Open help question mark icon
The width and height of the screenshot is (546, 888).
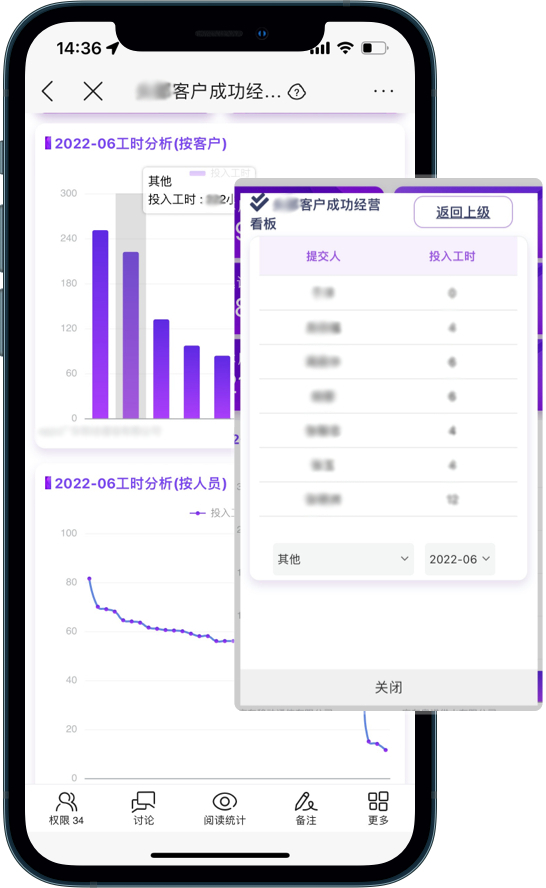[297, 92]
